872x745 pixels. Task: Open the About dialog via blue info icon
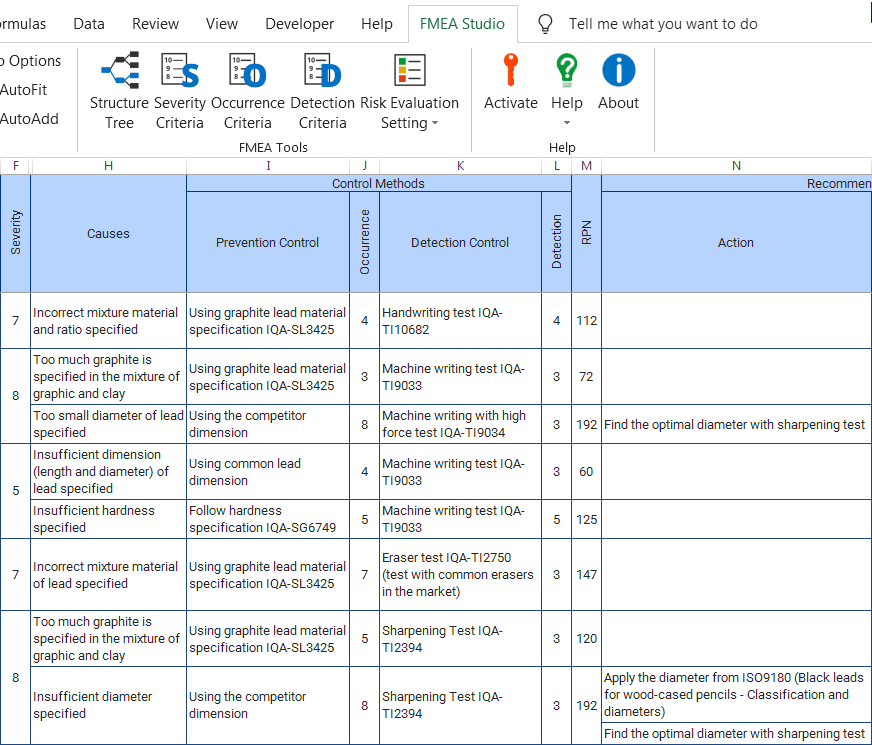pyautogui.click(x=618, y=72)
